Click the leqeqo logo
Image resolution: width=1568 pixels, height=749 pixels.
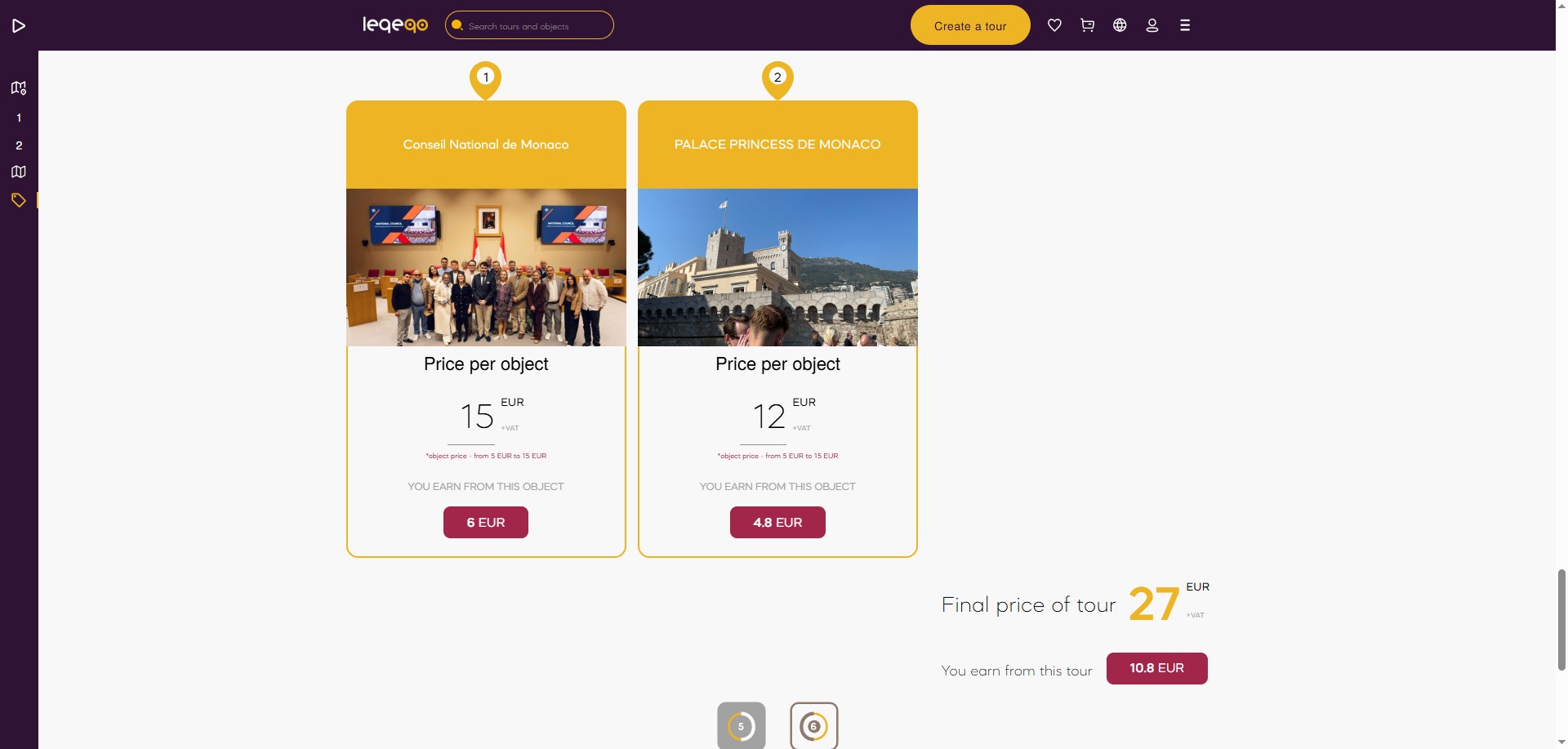[x=395, y=25]
